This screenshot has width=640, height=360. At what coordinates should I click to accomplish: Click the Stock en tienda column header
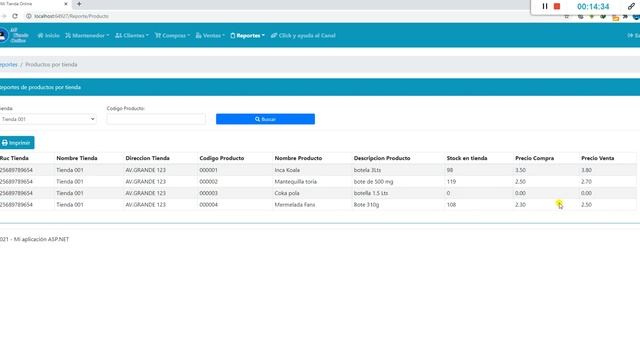pos(467,158)
